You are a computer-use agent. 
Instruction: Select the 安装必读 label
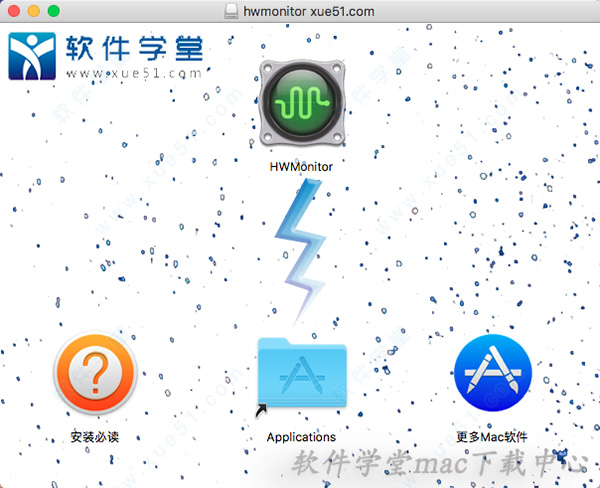pos(95,437)
